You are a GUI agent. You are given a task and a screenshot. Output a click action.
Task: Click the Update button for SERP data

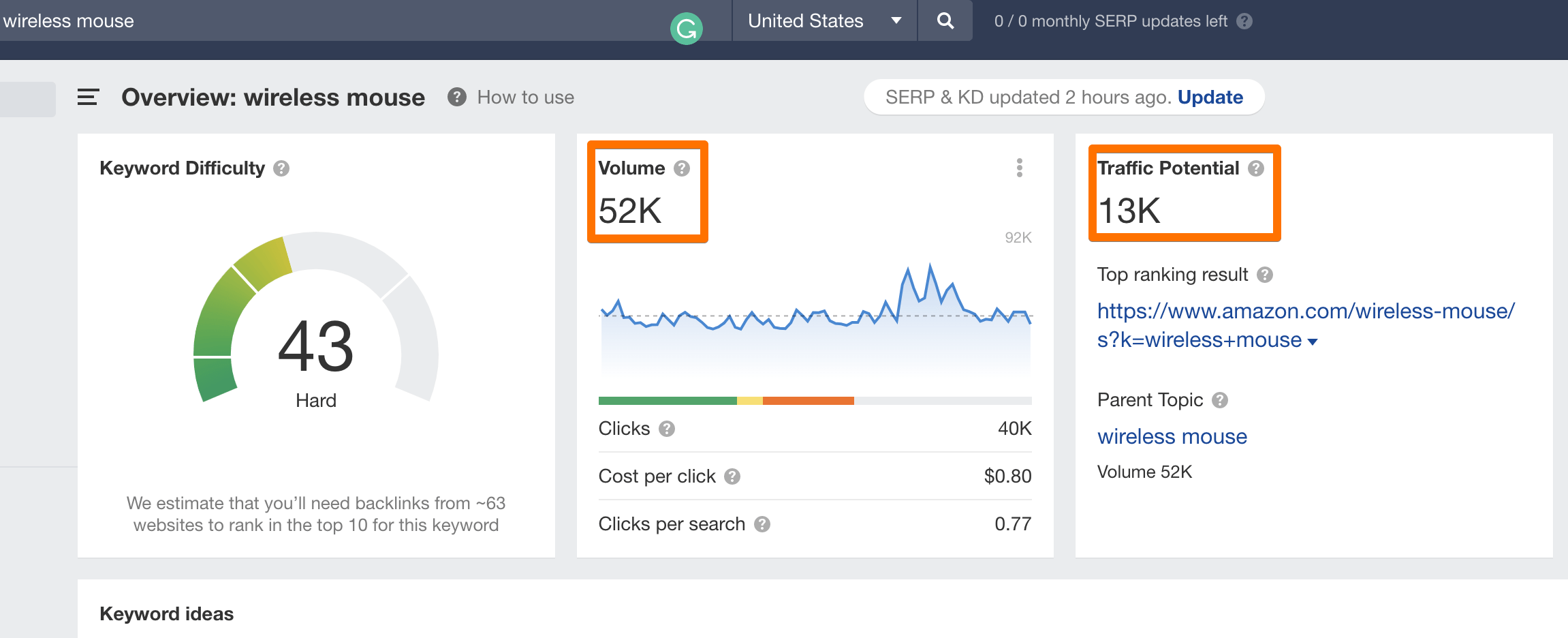pyautogui.click(x=1210, y=97)
